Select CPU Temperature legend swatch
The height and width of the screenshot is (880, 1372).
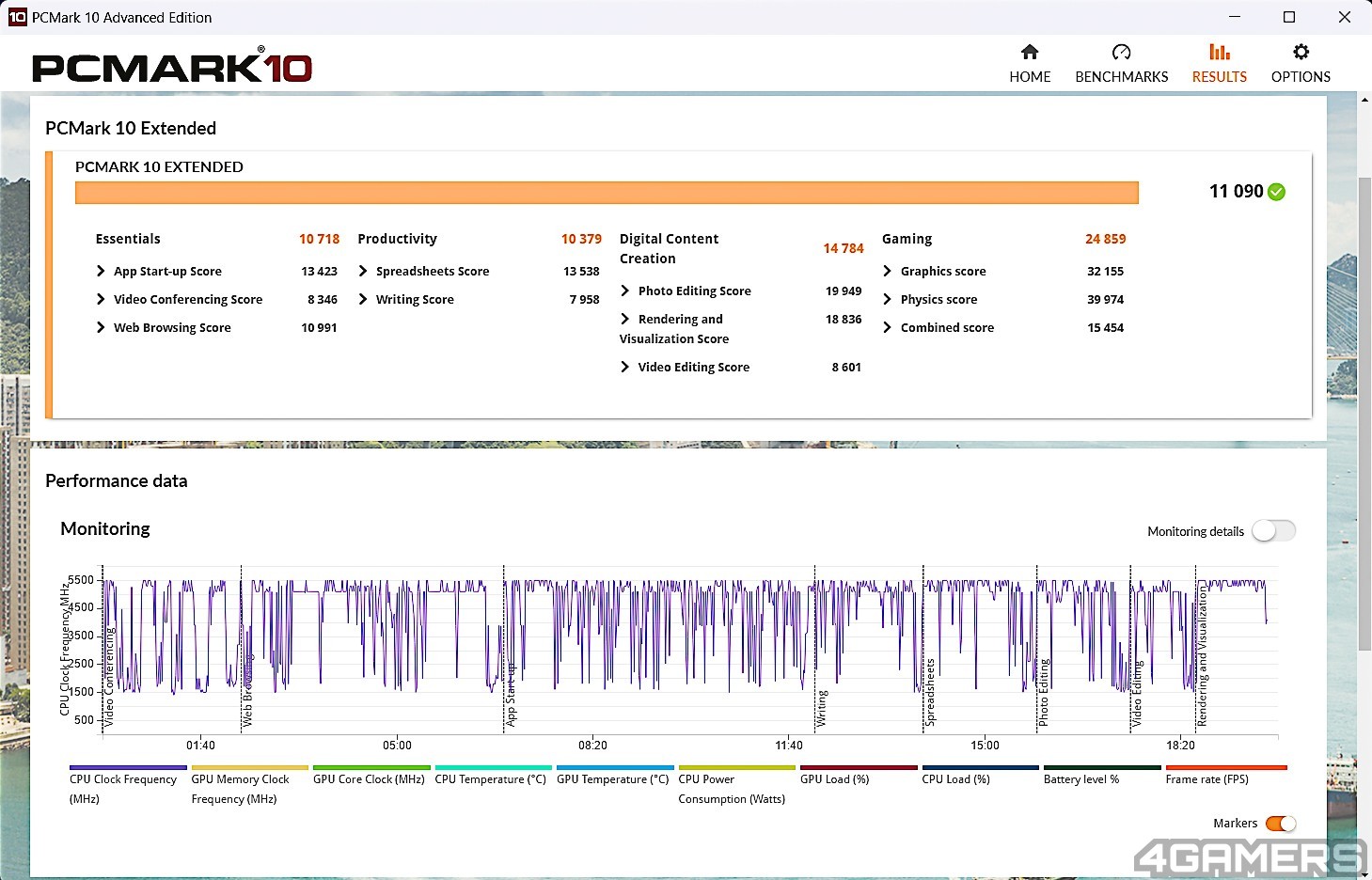494,767
